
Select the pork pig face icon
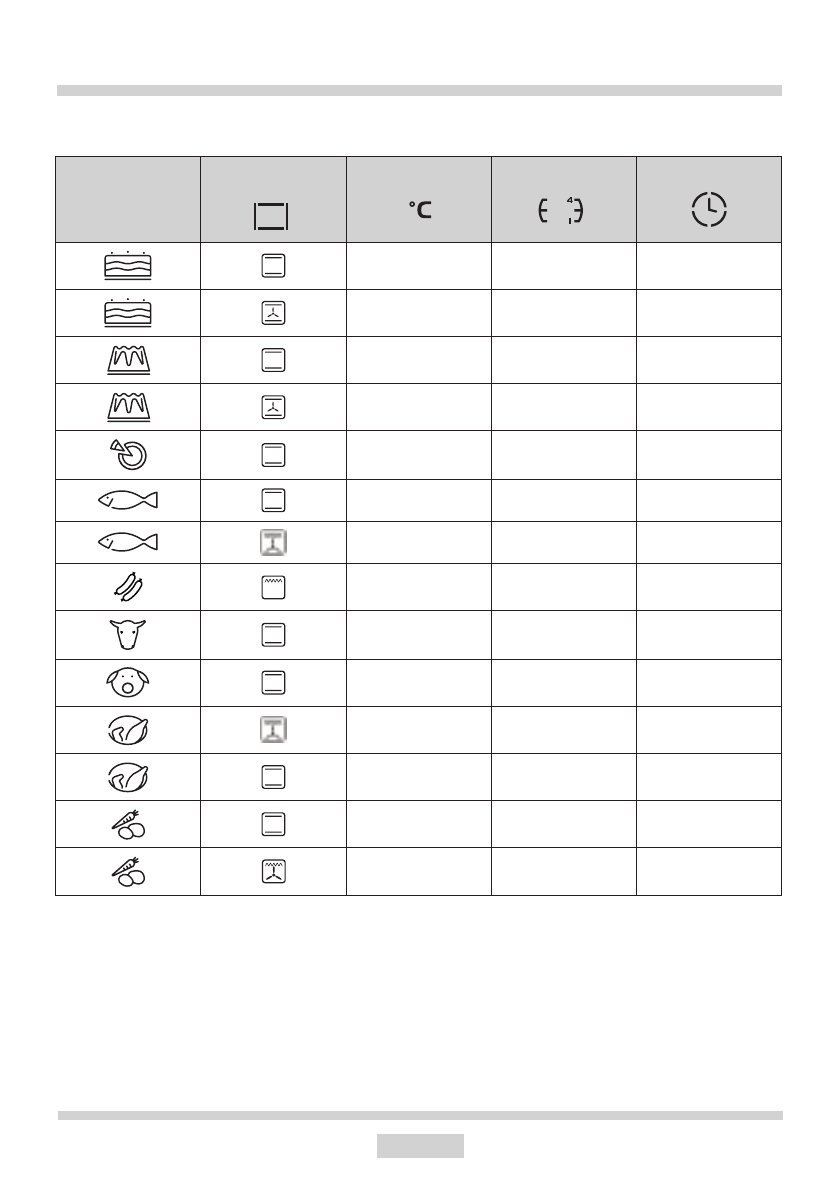point(128,682)
